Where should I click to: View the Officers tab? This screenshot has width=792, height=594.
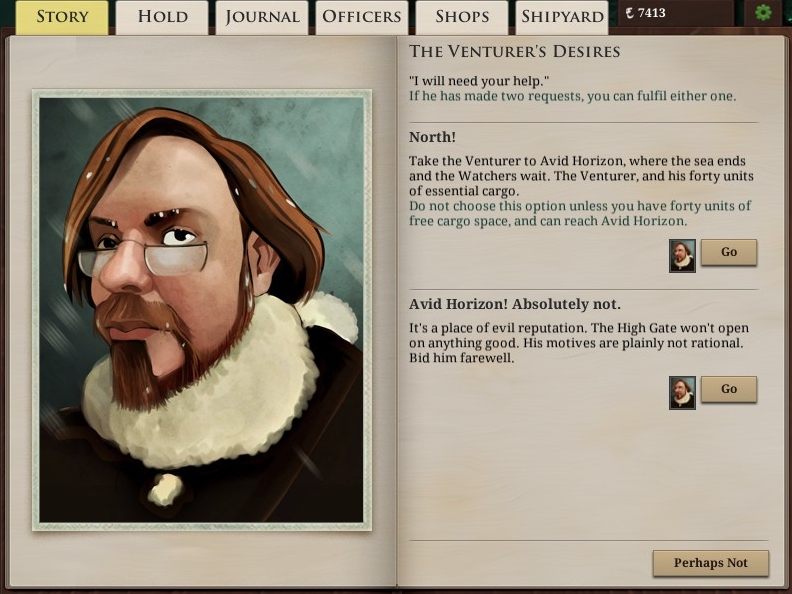click(x=362, y=17)
